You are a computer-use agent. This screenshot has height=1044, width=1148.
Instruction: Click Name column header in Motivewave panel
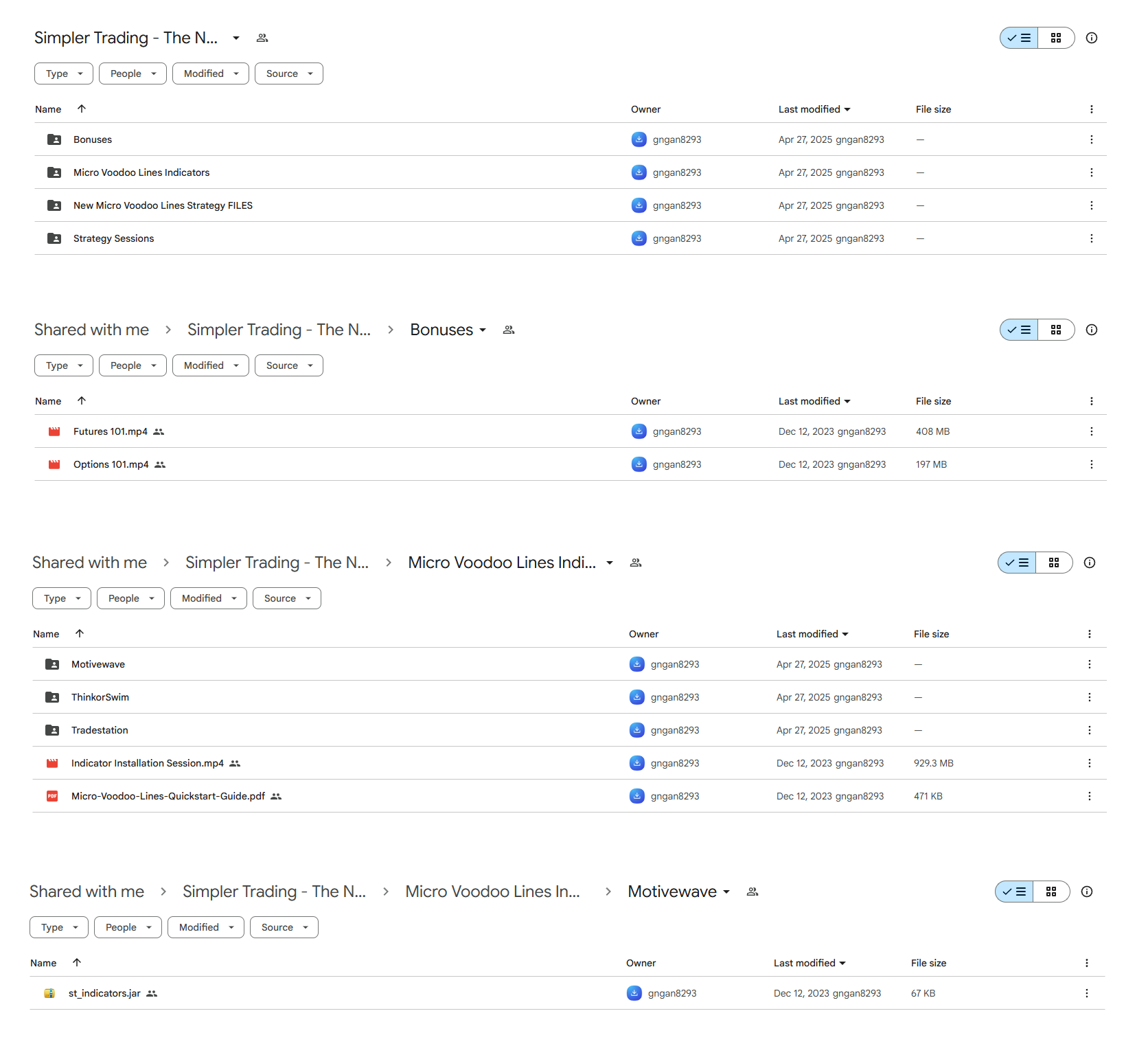pos(43,963)
